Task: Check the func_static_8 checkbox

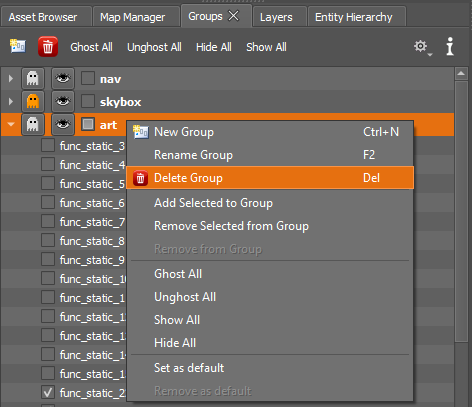Action: pos(48,240)
